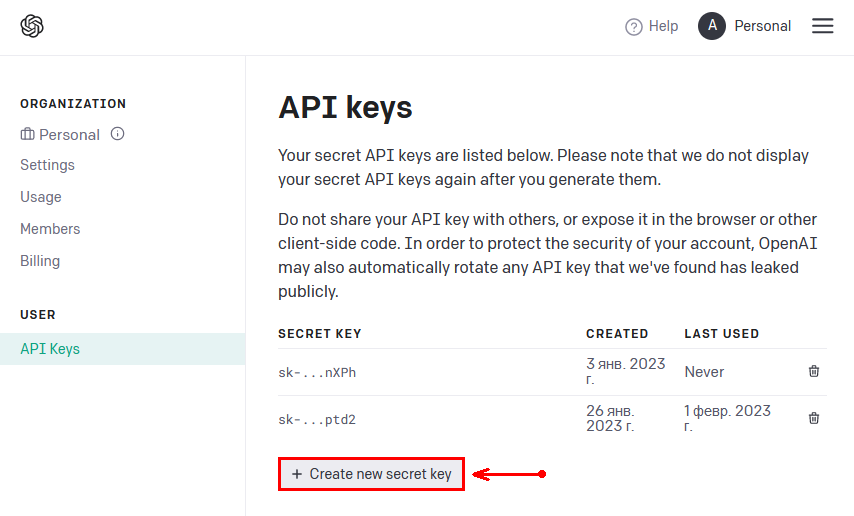Viewport: 854px width, 516px height.
Task: Select the sk-...nXPh key row text
Action: (317, 373)
